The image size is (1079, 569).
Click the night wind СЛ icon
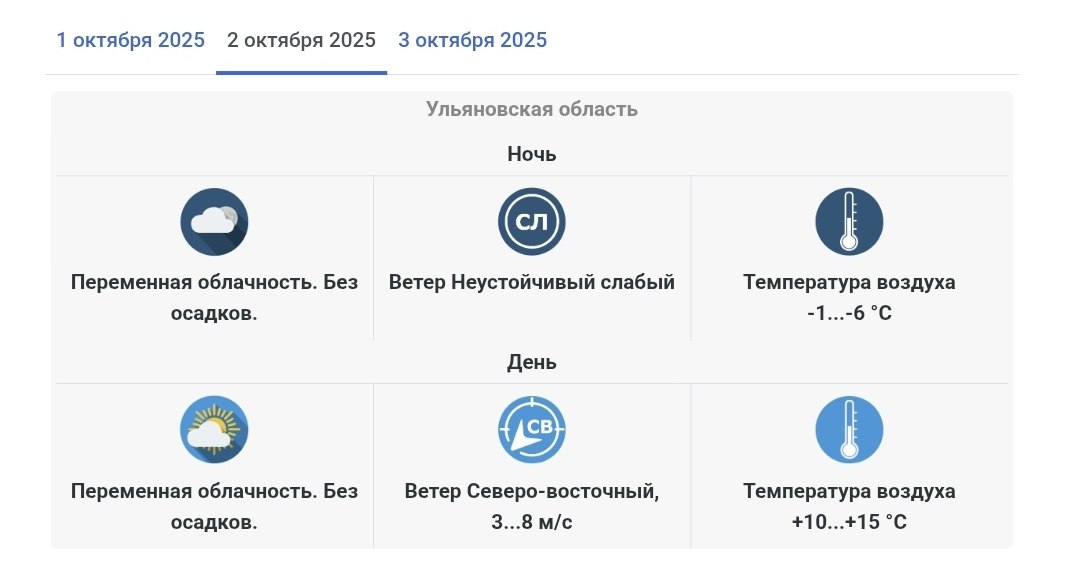tap(532, 222)
